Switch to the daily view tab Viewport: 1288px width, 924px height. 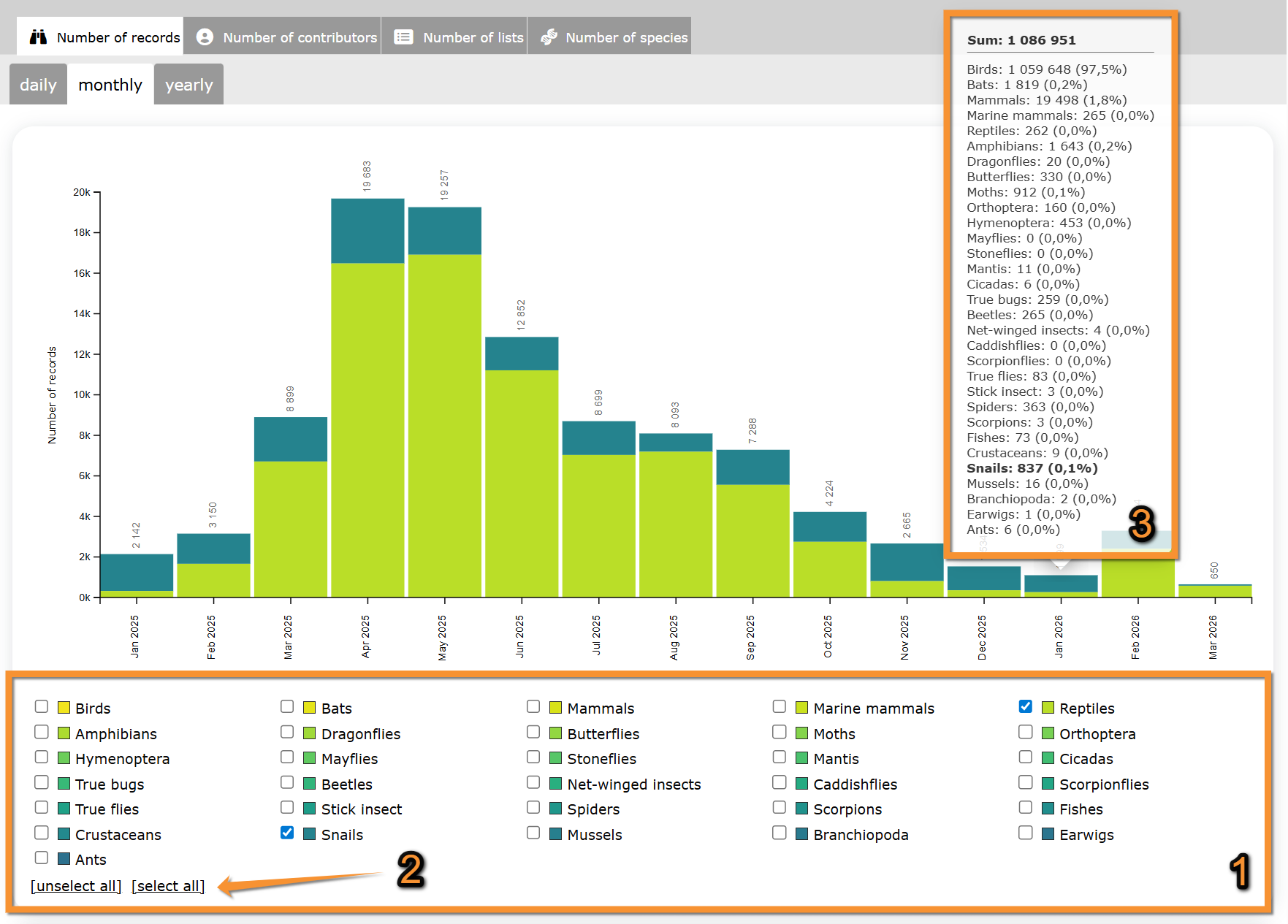tap(38, 85)
